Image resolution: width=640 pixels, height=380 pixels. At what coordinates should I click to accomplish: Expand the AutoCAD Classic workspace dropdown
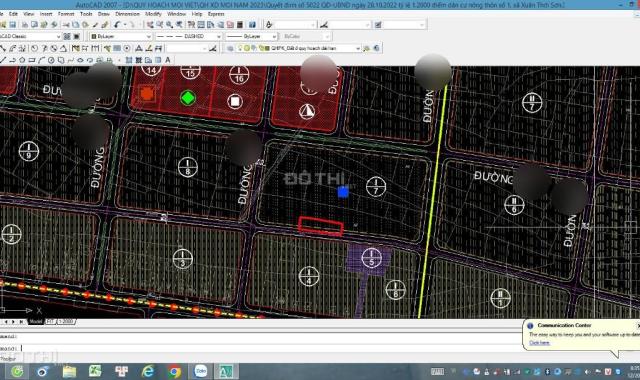58,36
